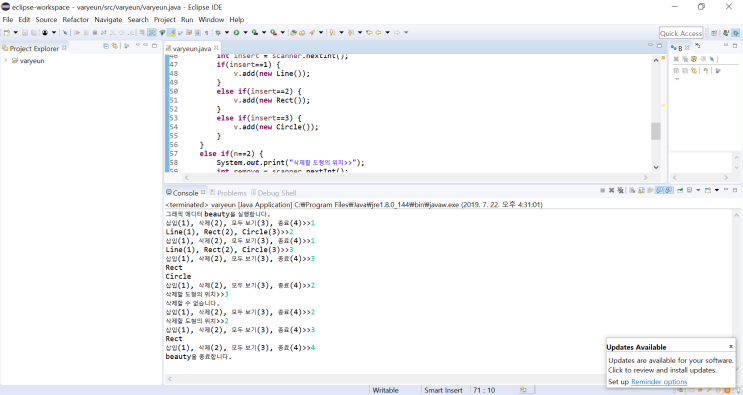The height and width of the screenshot is (395, 743).
Task: Click the New file toolbar icon
Action: point(6,33)
